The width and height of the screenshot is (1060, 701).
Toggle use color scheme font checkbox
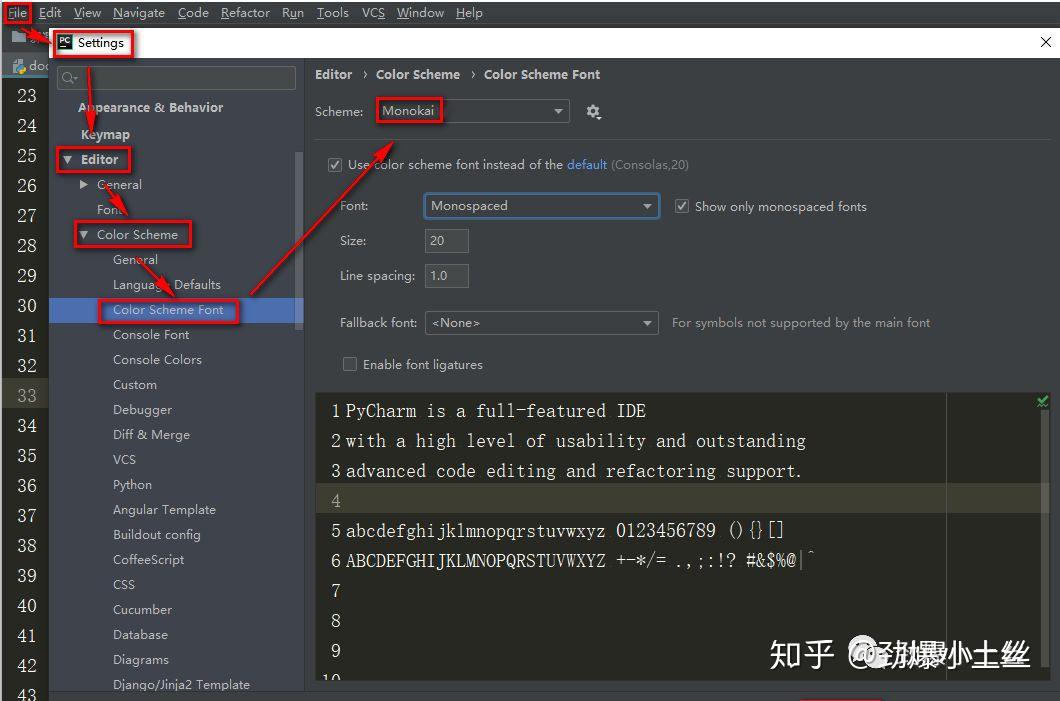pyautogui.click(x=335, y=165)
